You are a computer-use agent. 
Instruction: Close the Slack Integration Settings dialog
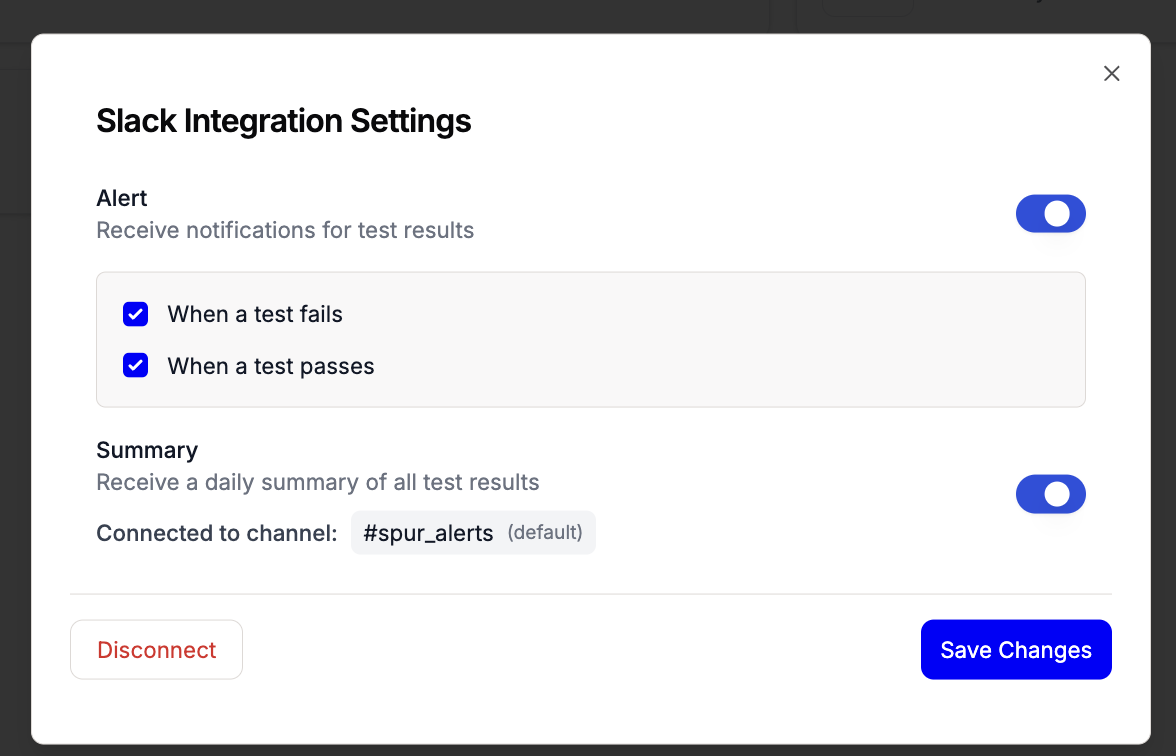click(1111, 74)
